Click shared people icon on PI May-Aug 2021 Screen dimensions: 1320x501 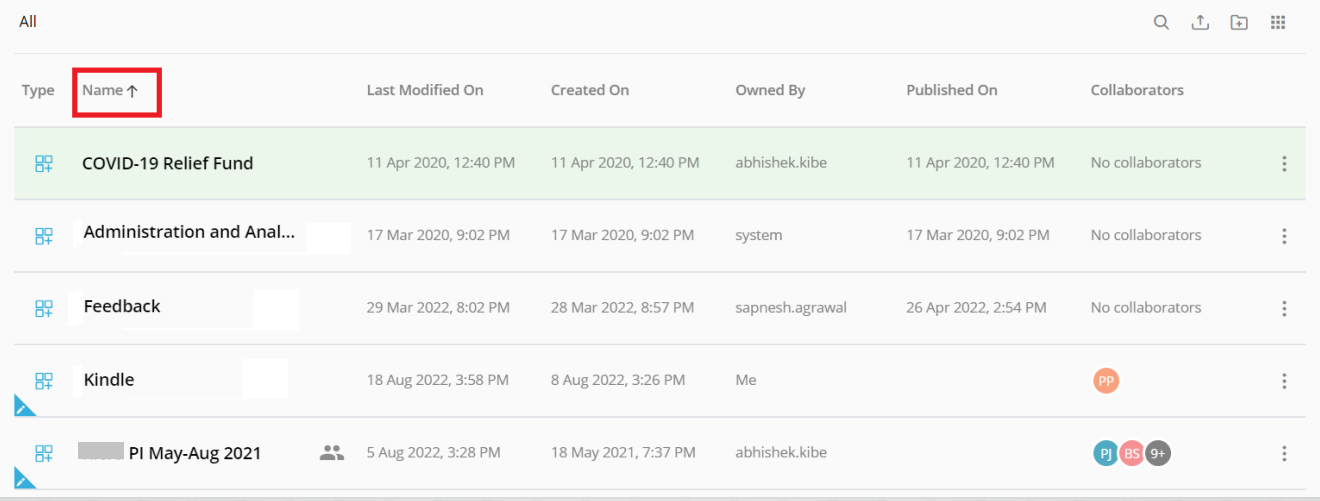tap(331, 453)
